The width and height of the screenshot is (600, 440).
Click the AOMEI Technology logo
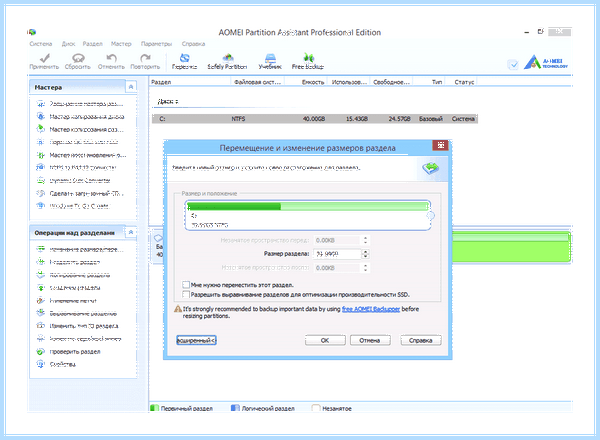(546, 63)
